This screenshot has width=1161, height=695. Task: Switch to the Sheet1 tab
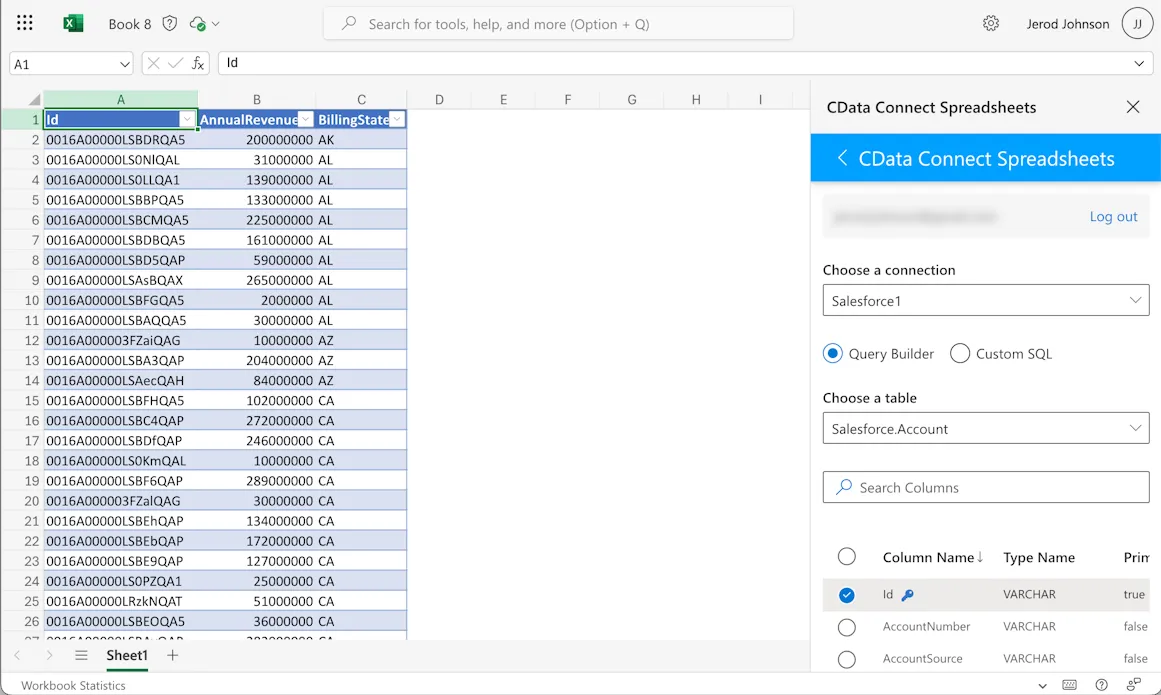[x=126, y=655]
